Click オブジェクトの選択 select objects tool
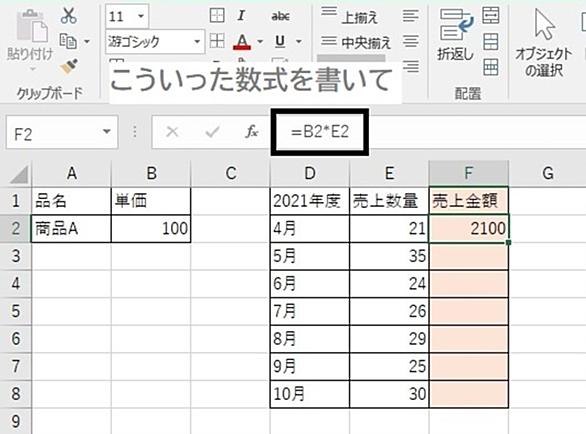The height and width of the screenshot is (434, 586). (x=544, y=43)
